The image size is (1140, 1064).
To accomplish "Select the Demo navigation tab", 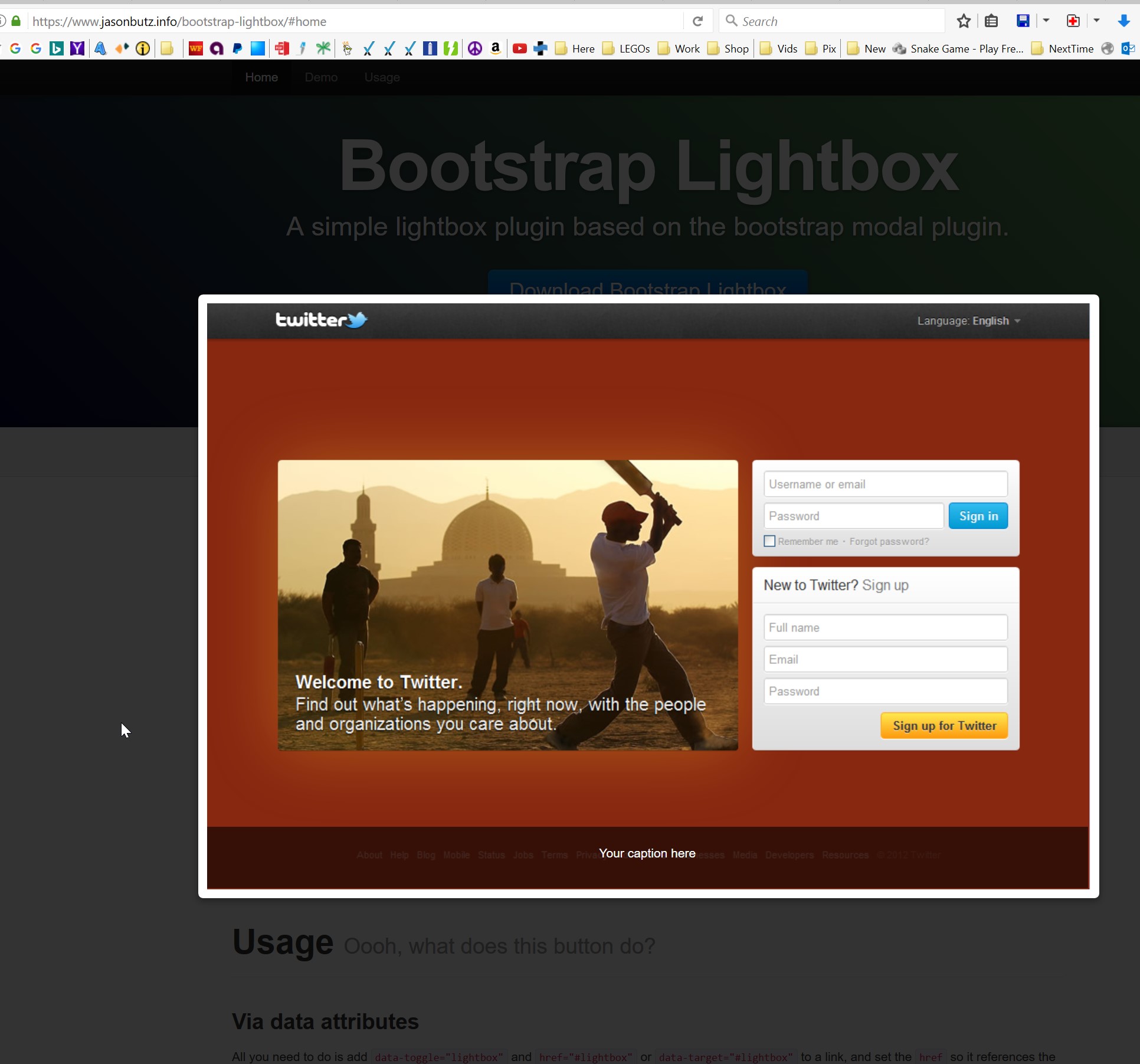I will click(x=321, y=77).
